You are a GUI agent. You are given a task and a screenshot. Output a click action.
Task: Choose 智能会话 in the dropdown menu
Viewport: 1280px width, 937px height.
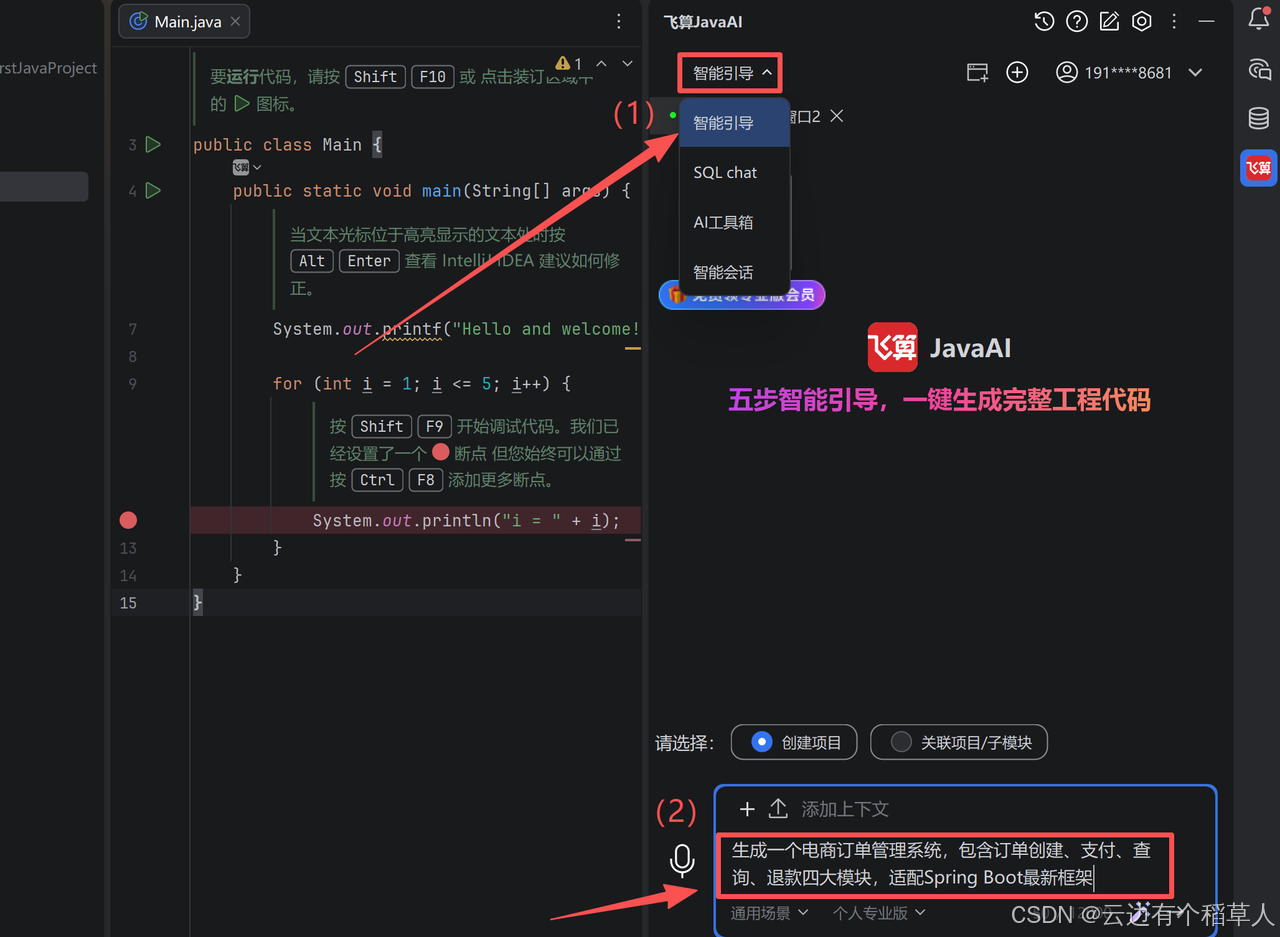(734, 272)
